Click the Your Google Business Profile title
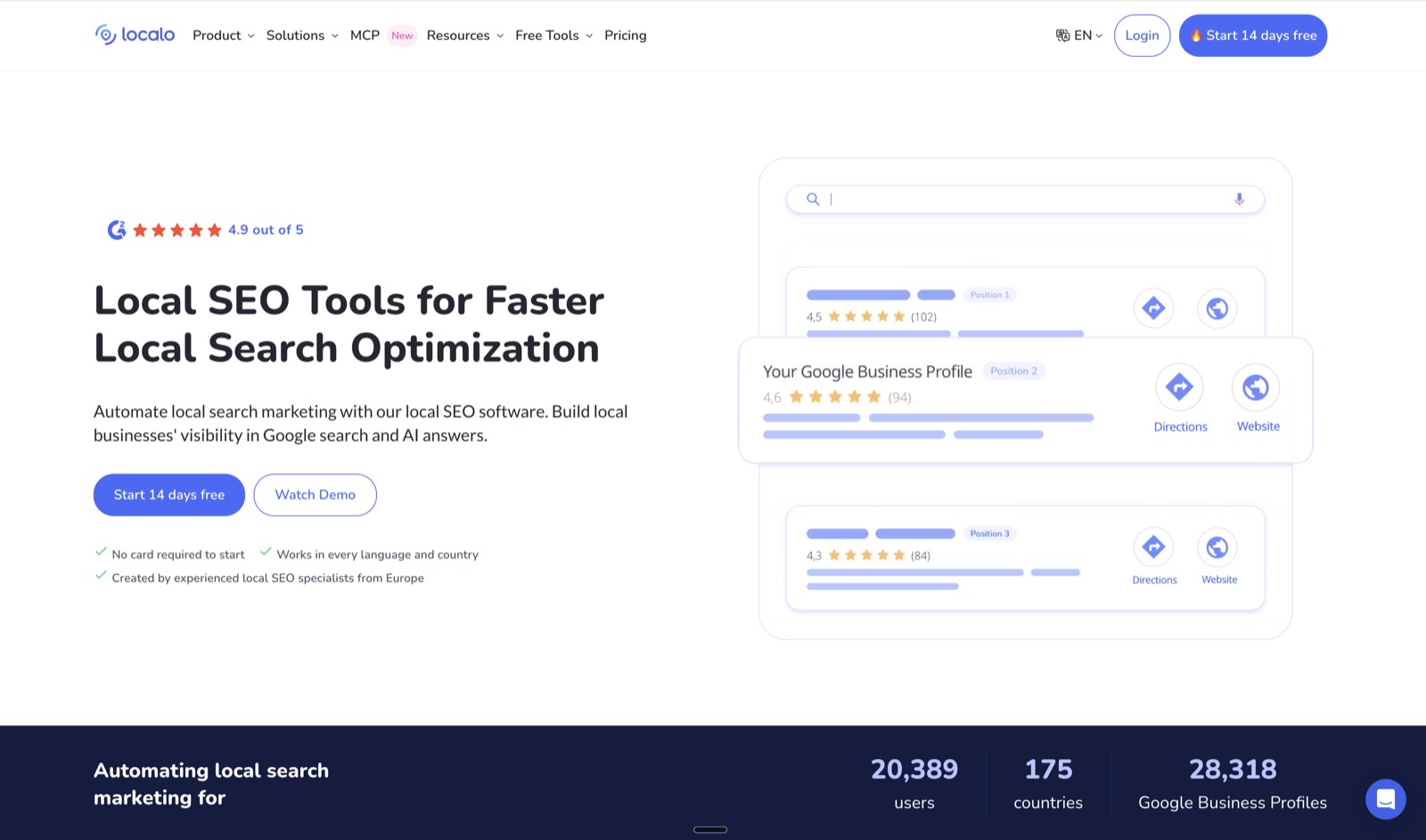Screen dimensions: 1426x840 point(867,371)
